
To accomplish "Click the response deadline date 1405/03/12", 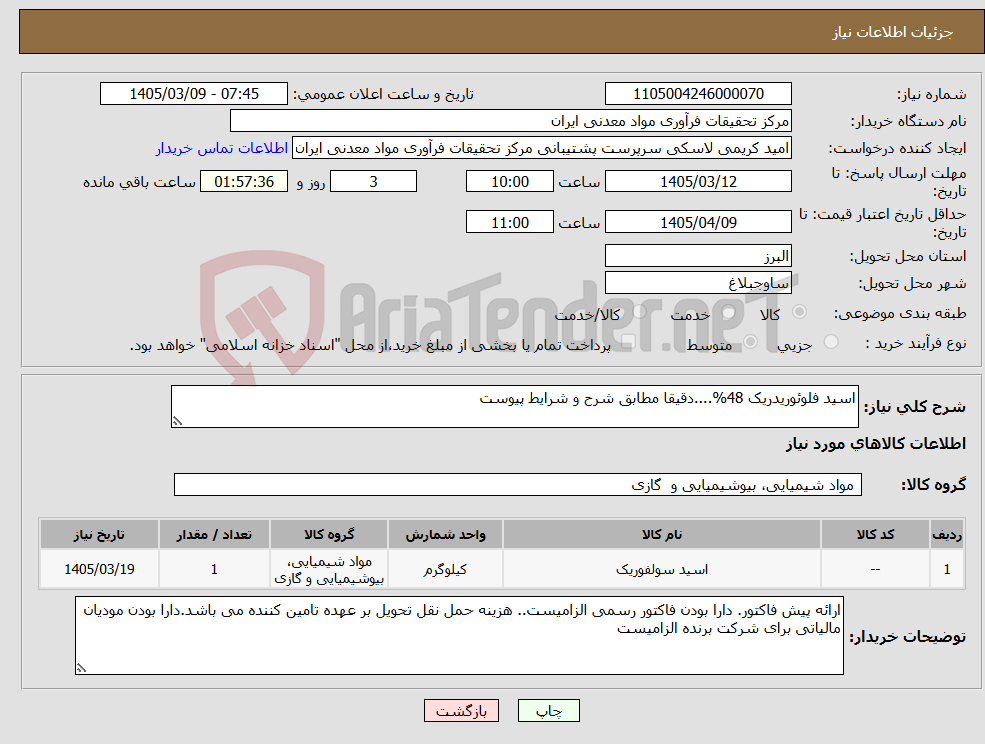I will pos(698,182).
